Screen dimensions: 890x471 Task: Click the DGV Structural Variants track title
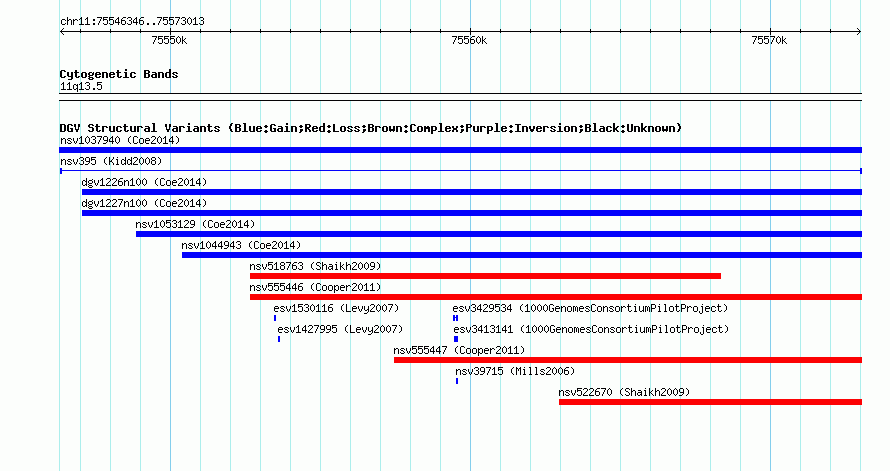(370, 128)
